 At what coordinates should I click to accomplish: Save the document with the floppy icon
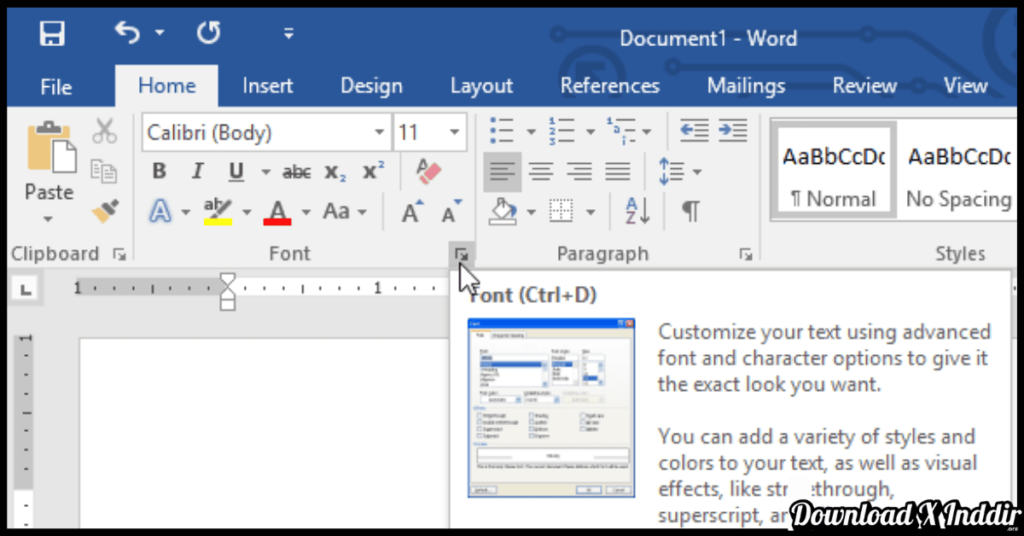click(x=52, y=33)
